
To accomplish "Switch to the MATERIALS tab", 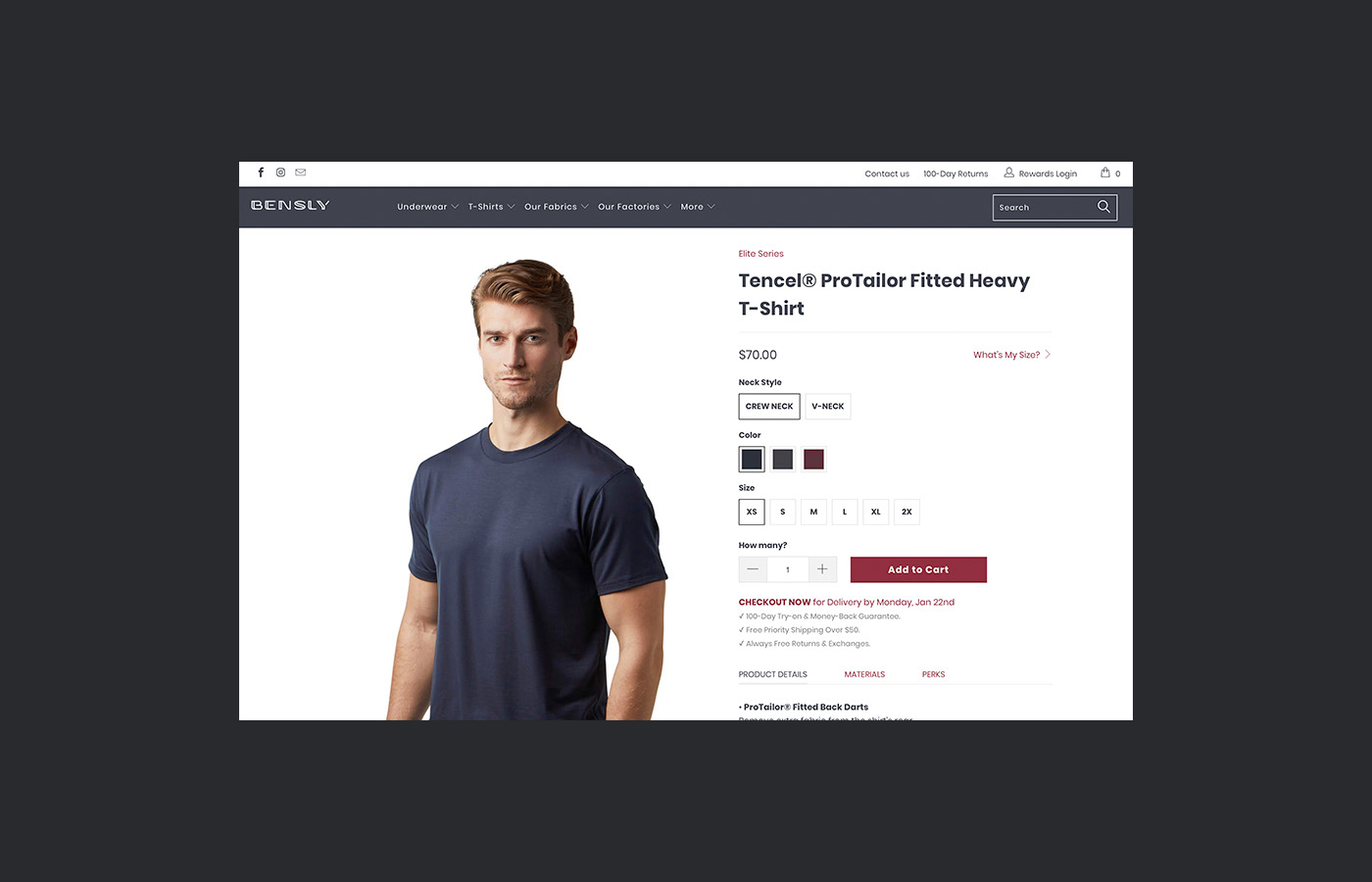I will (864, 674).
